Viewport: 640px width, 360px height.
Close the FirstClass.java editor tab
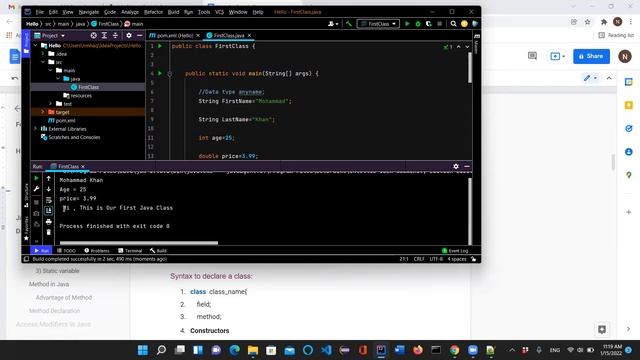coord(249,36)
